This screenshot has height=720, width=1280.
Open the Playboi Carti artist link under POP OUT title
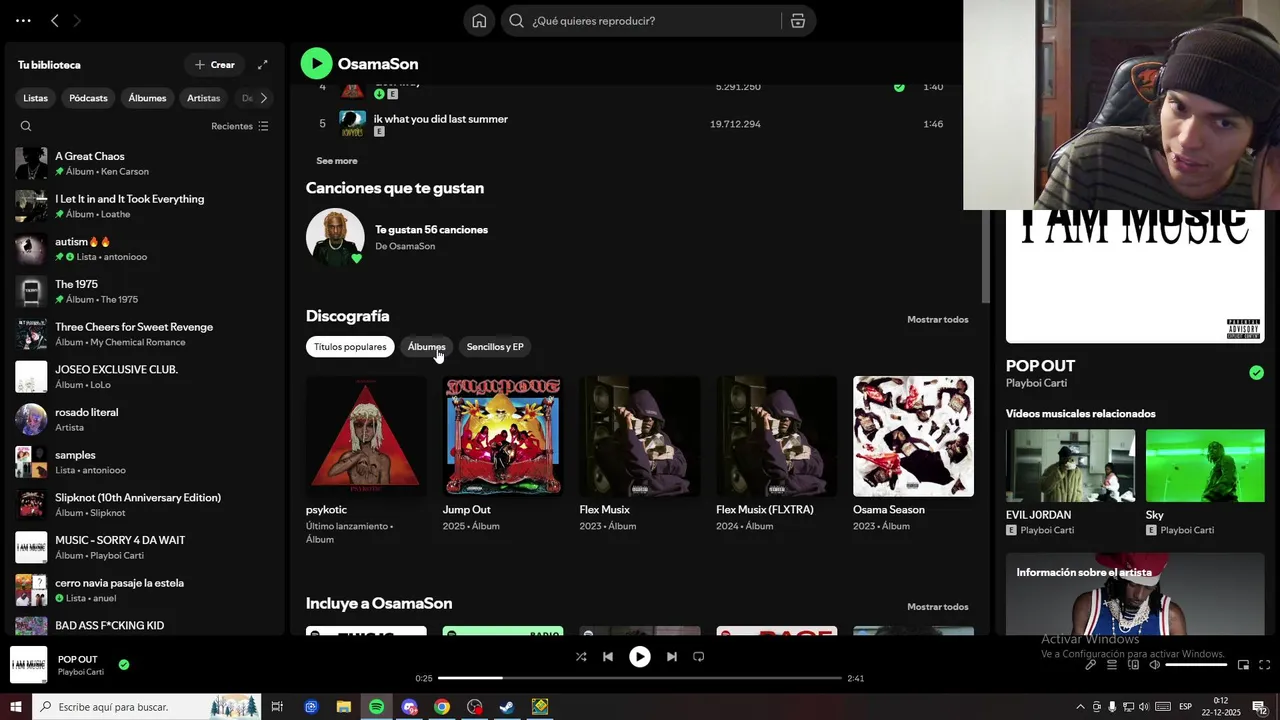point(1036,384)
